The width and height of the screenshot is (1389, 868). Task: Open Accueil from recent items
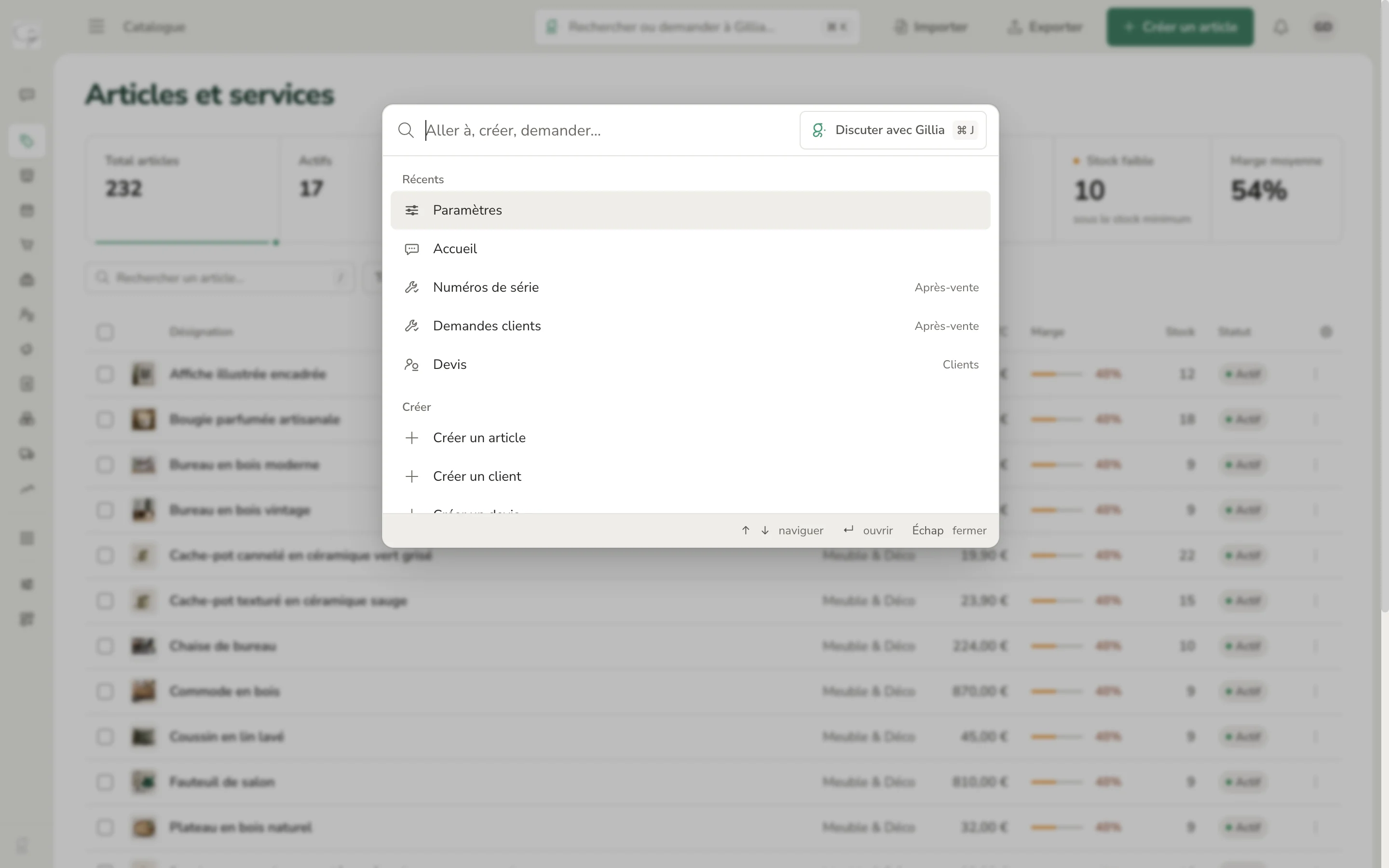tap(690, 248)
